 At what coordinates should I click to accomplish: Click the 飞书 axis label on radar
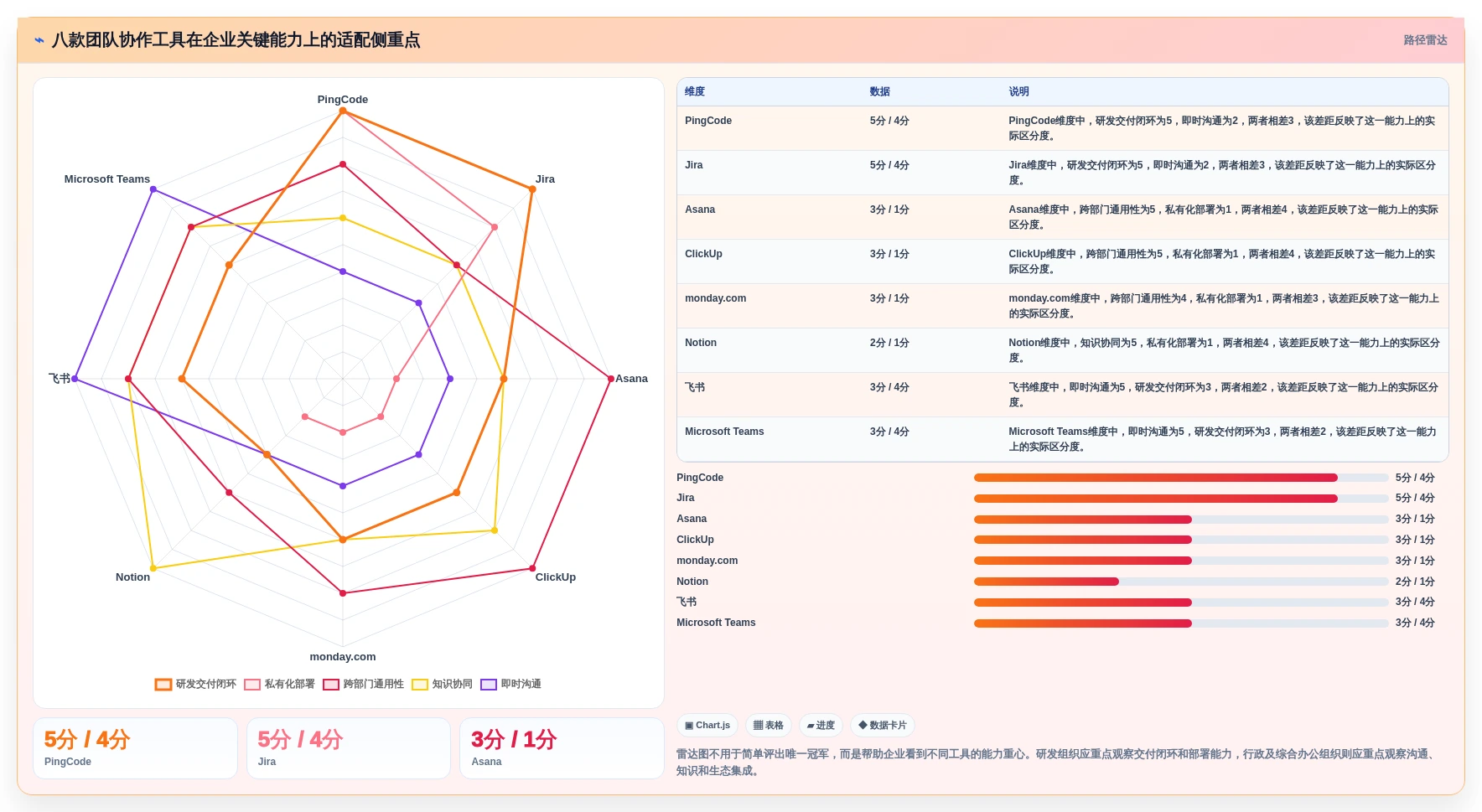60,379
